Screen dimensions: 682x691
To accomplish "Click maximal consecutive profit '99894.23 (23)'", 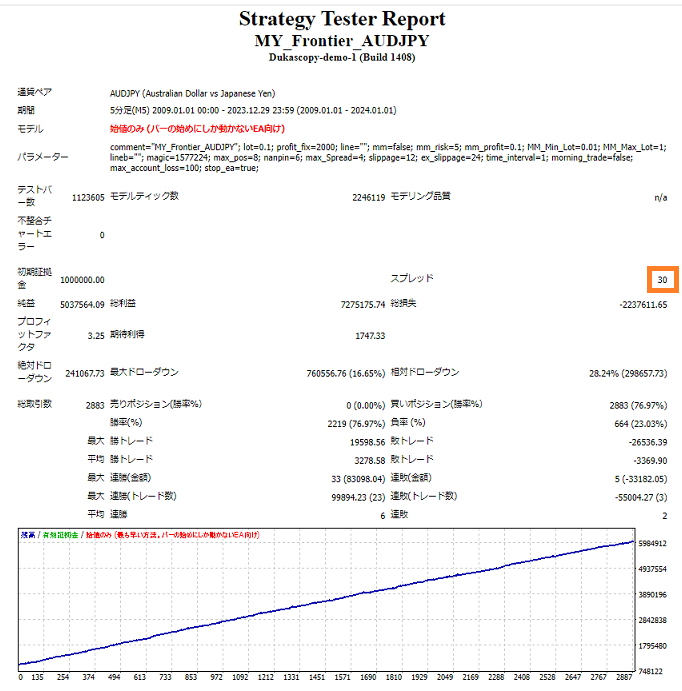I will 358,498.
